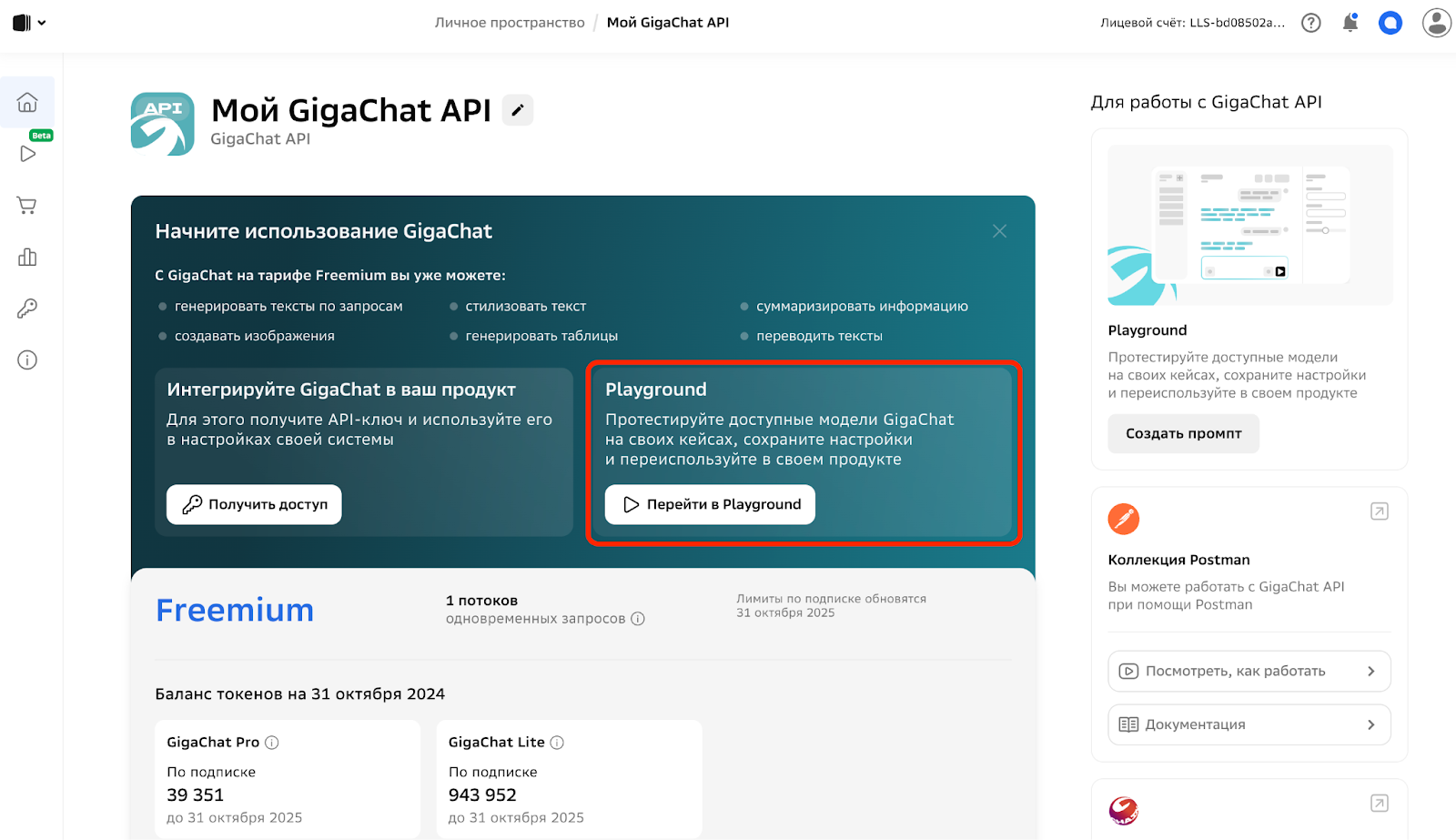This screenshot has width=1456, height=840.
Task: Click the 'Создать промпт' button
Action: [1183, 433]
